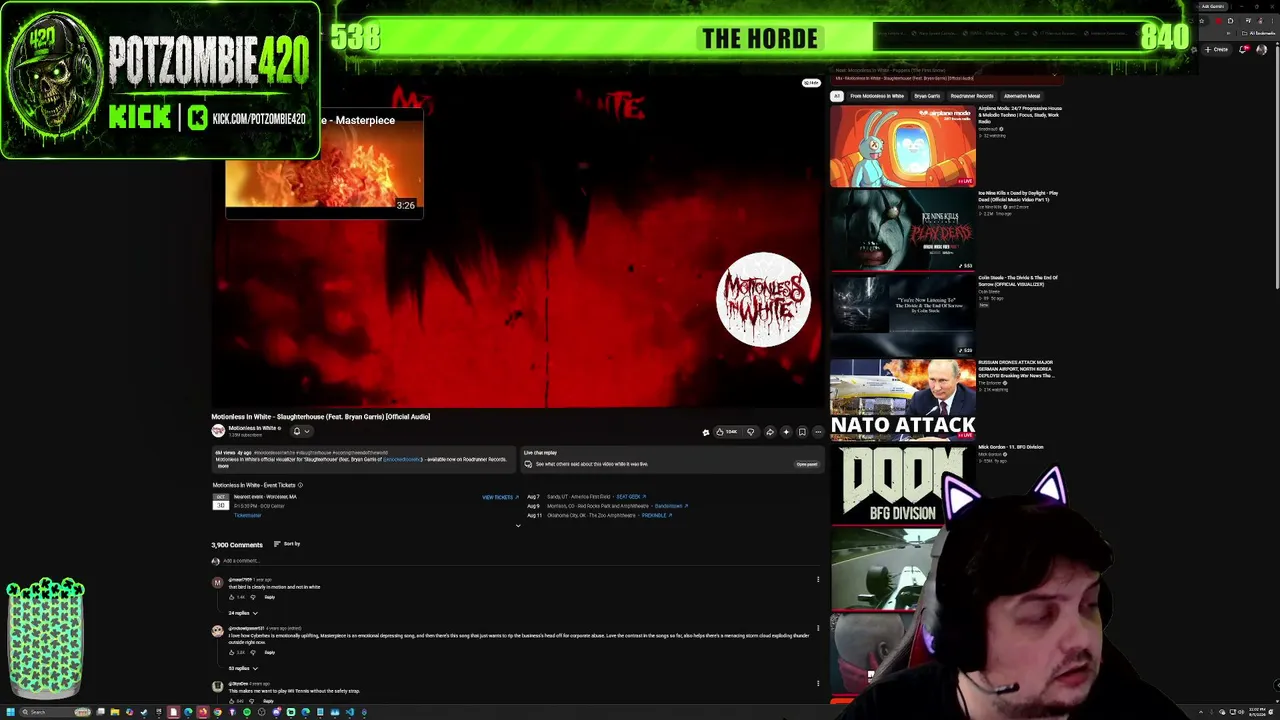1280x720 pixels.
Task: Click the Add a comment field
Action: (520, 561)
